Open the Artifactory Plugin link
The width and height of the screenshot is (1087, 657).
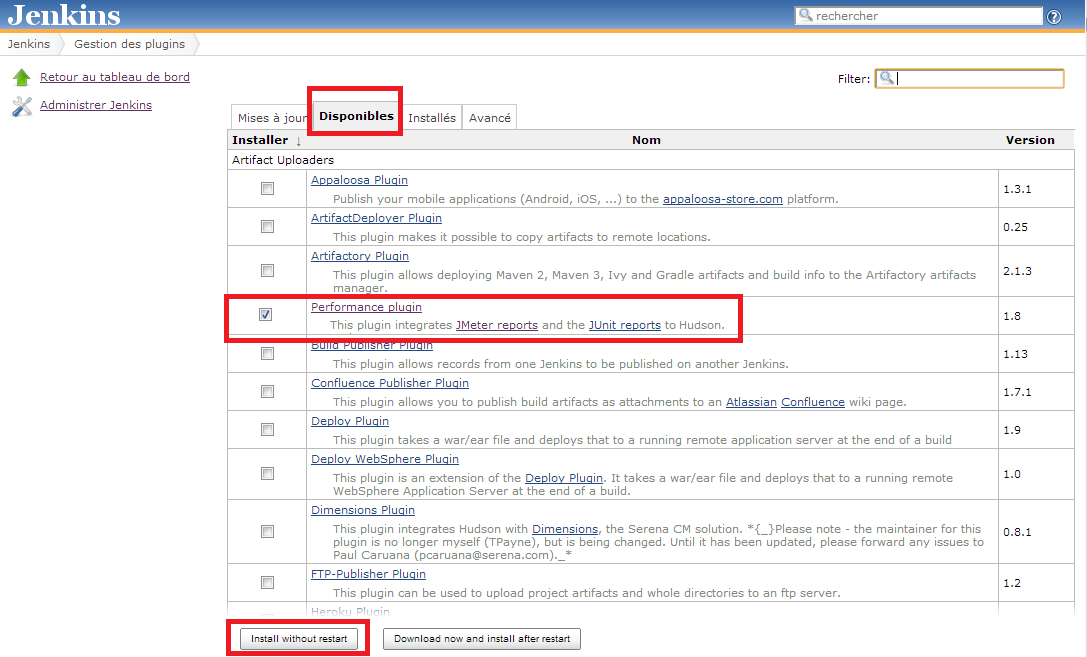point(360,256)
